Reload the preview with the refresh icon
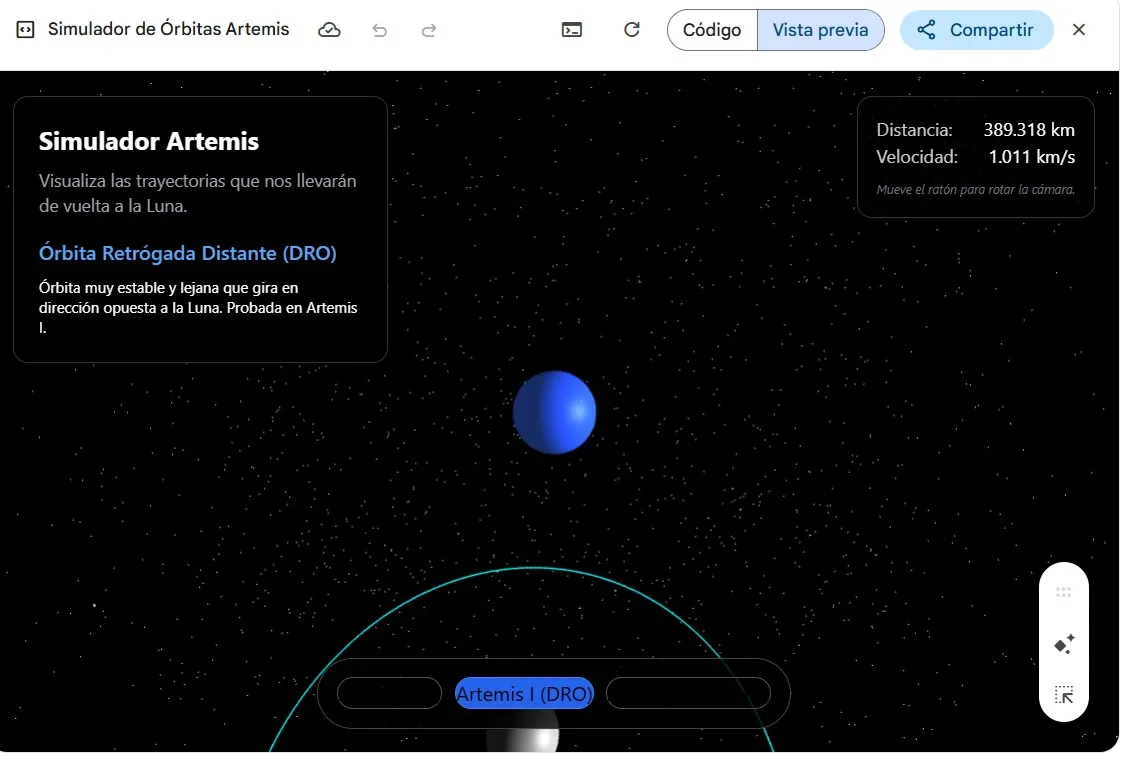 (x=631, y=30)
